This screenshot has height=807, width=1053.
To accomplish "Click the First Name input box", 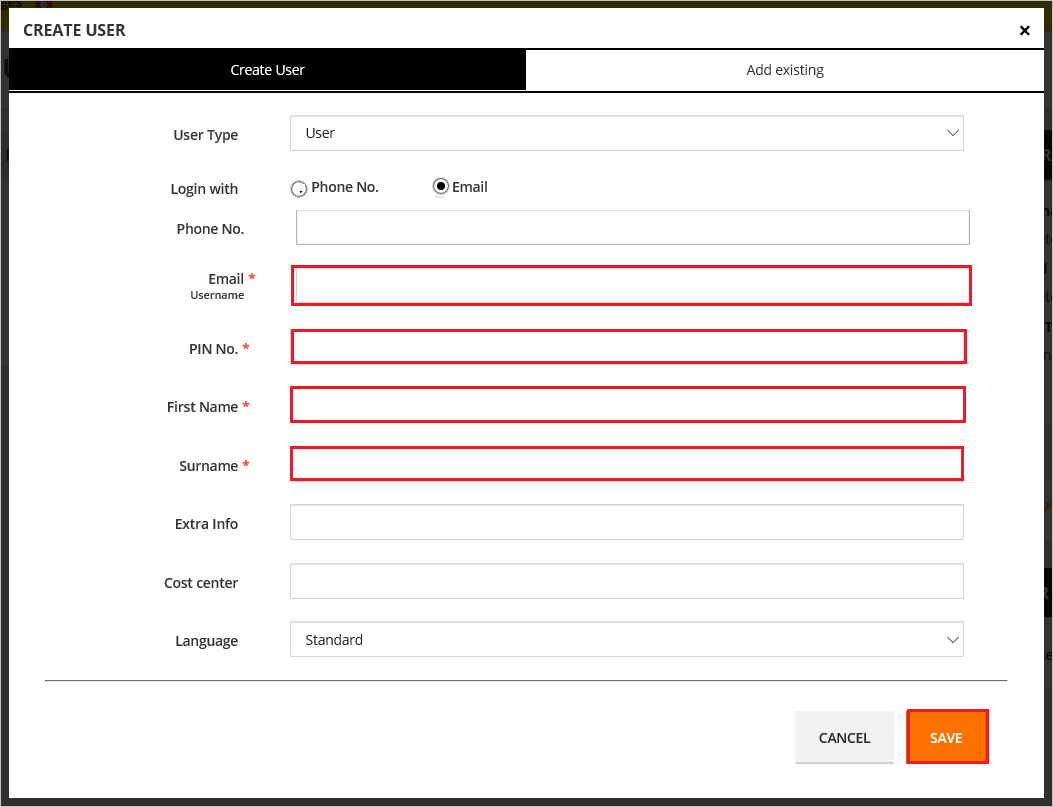I will [627, 404].
